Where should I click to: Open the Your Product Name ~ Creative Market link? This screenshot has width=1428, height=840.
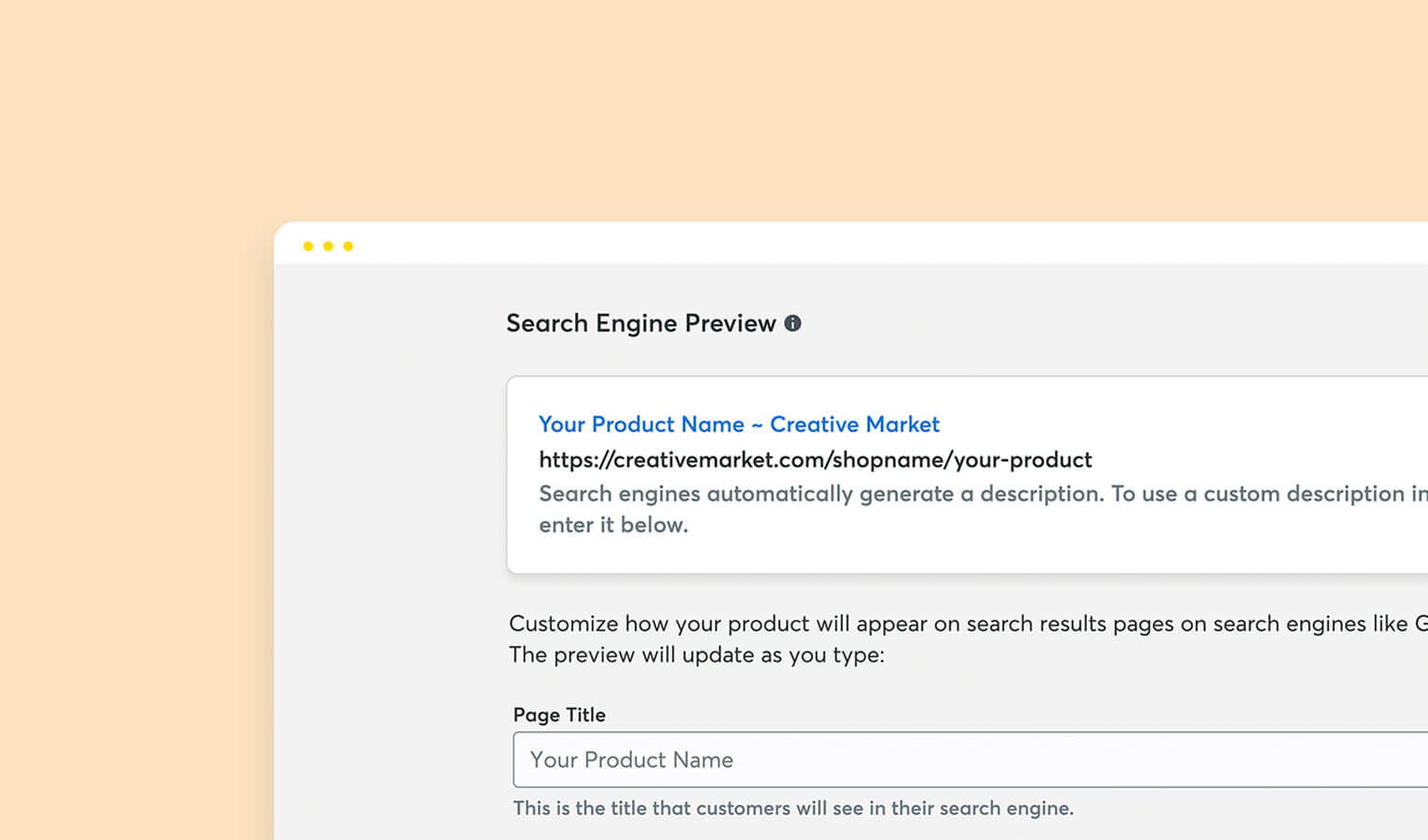coord(738,424)
